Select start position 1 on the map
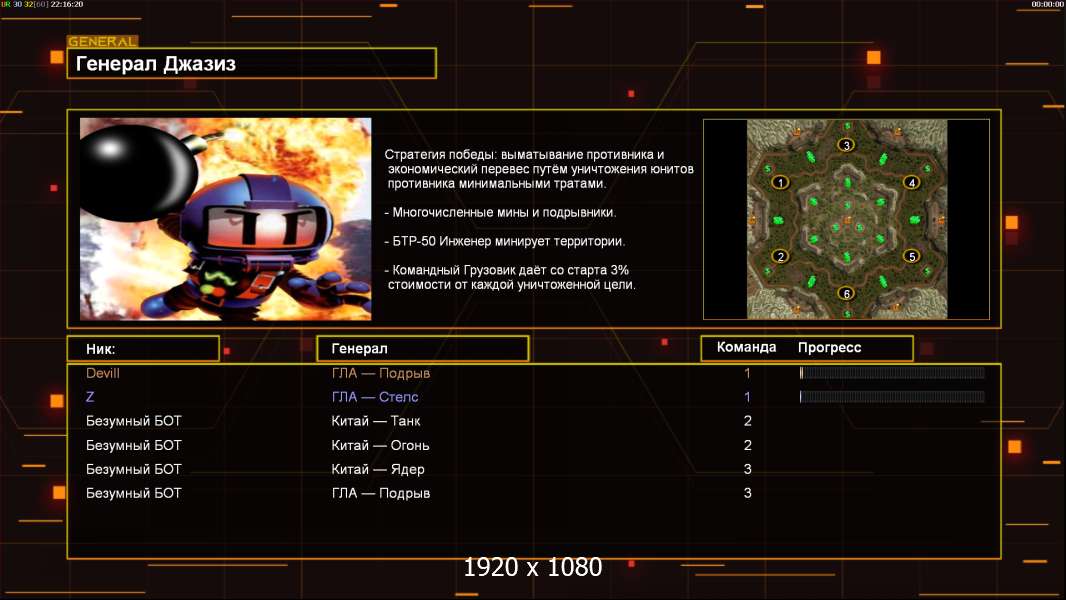 coord(780,182)
